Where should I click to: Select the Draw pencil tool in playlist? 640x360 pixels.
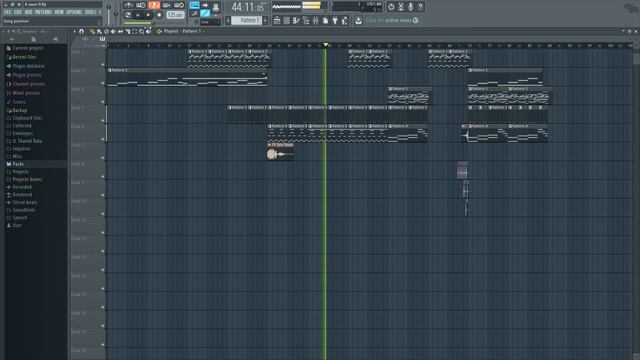(92, 31)
